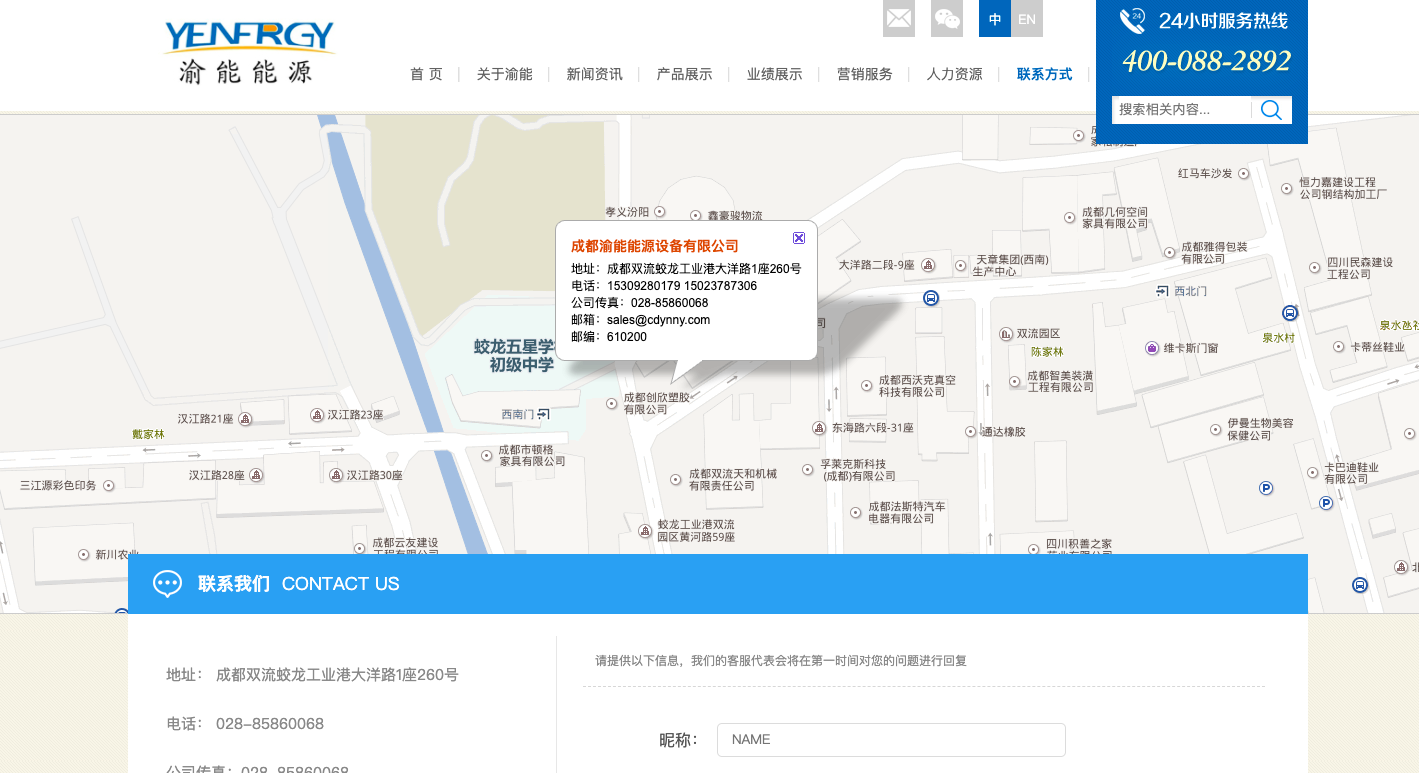1419x773 pixels.
Task: Open the 新闻资讯 menu item
Action: click(595, 74)
